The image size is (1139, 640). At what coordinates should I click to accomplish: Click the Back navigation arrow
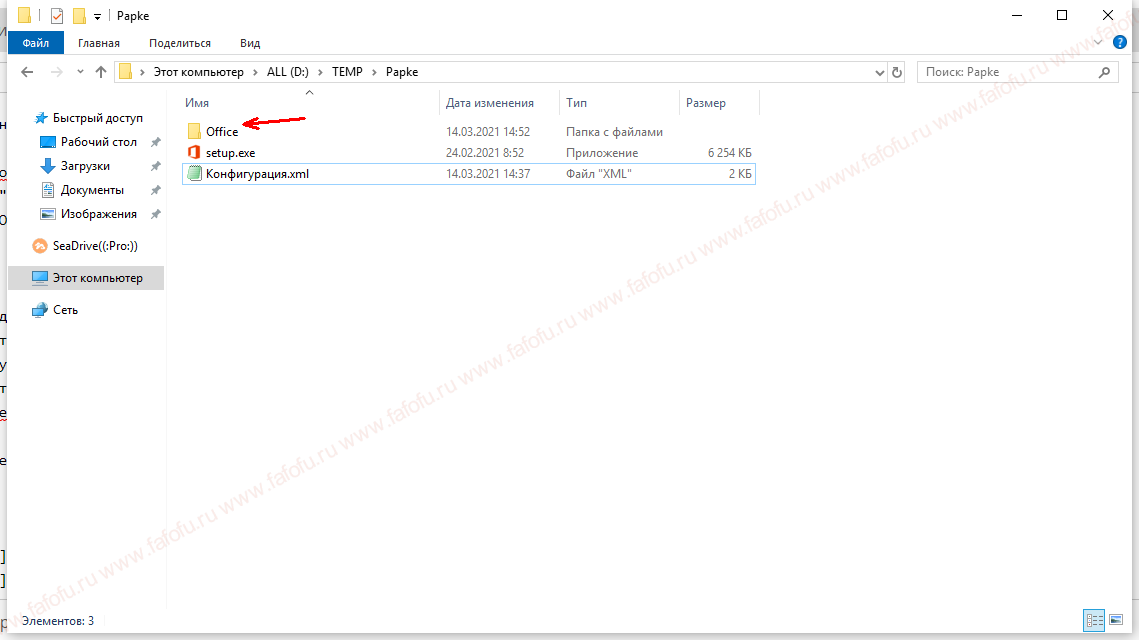click(x=28, y=72)
